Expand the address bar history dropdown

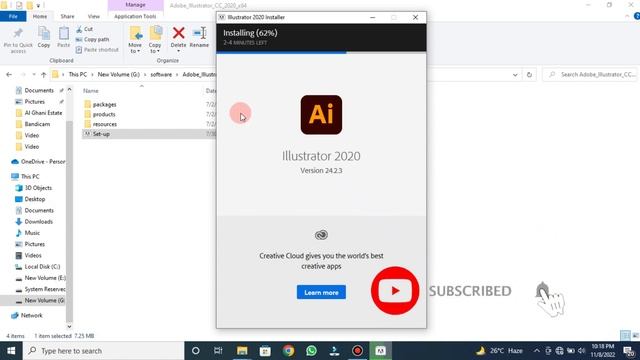(515, 75)
